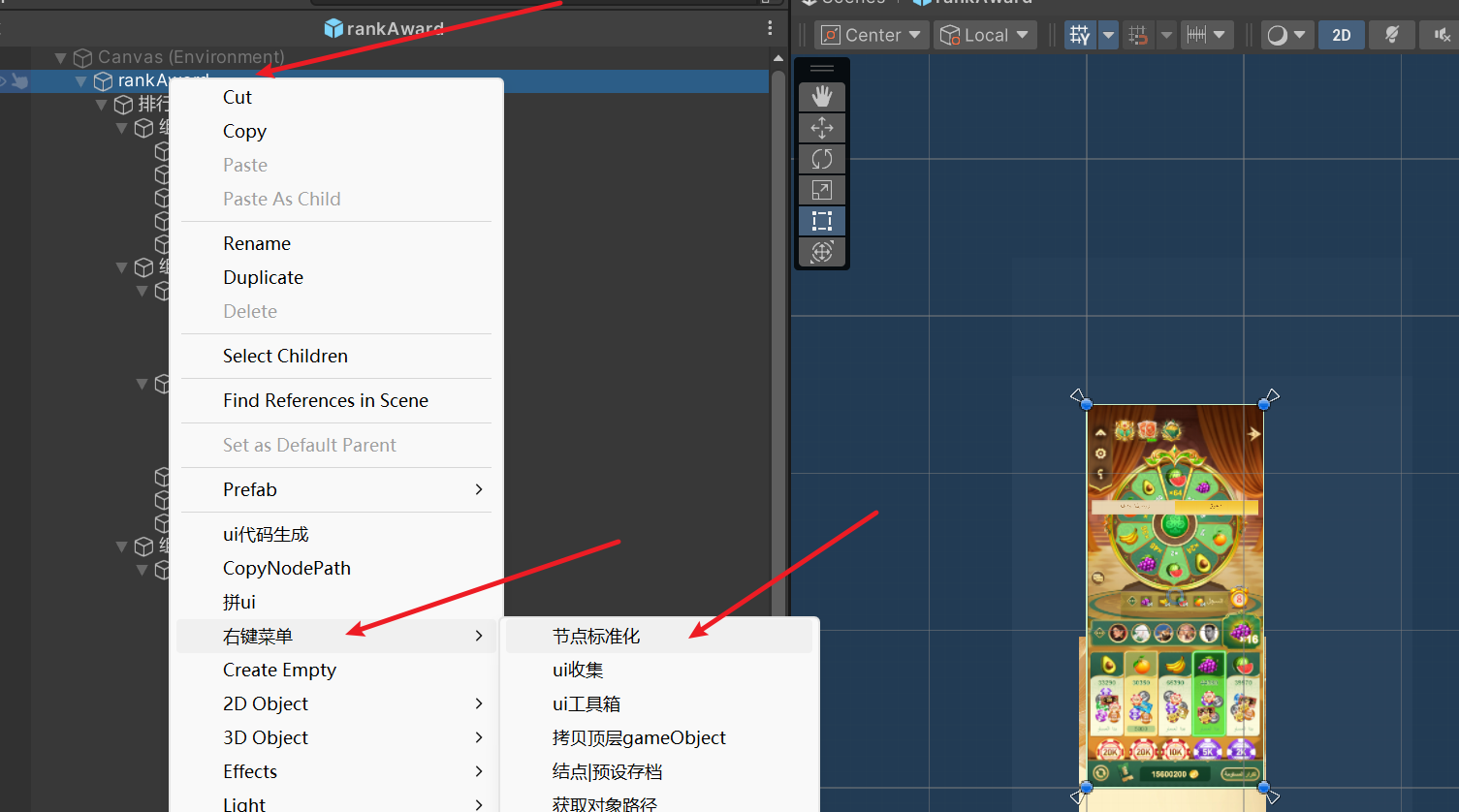Choose 拼ui menu entry

(x=336, y=602)
